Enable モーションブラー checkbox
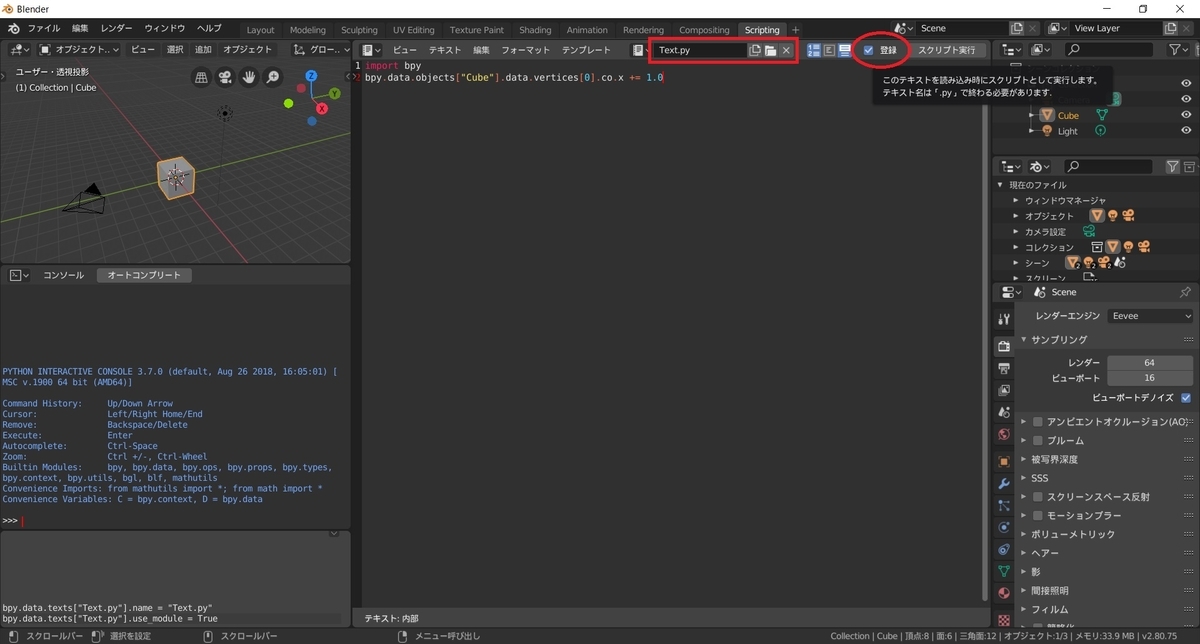This screenshot has width=1200, height=644. pyautogui.click(x=1038, y=516)
